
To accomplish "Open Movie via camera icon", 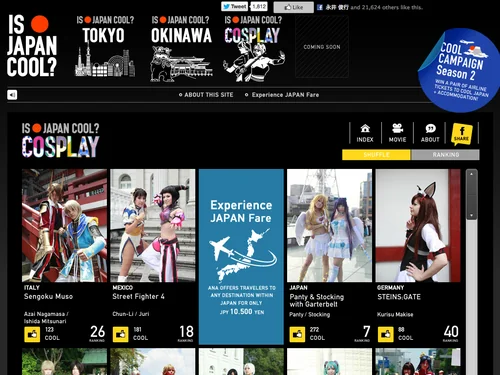I will click(x=397, y=133).
